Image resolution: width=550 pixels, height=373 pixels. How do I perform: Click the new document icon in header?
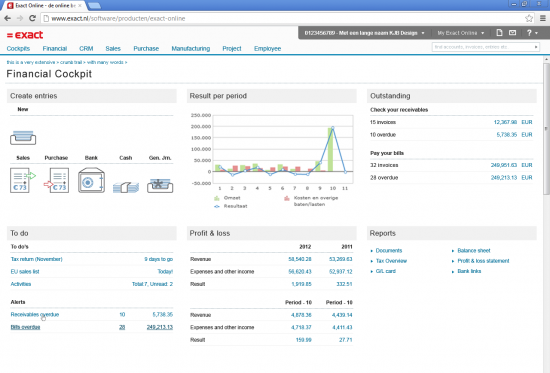point(499,33)
